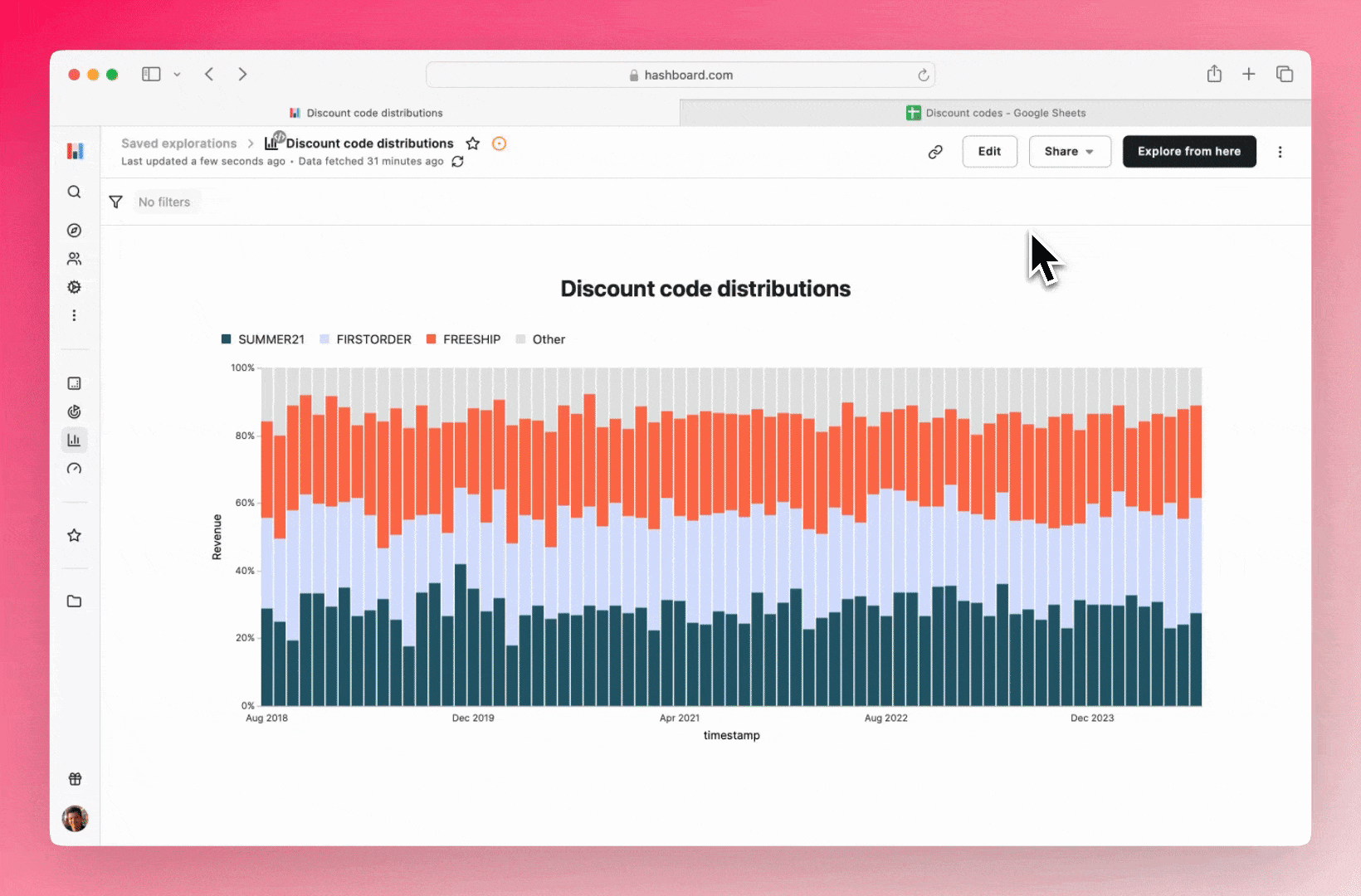The height and width of the screenshot is (896, 1361).
Task: Open the Share dropdown button
Action: [x=1070, y=152]
